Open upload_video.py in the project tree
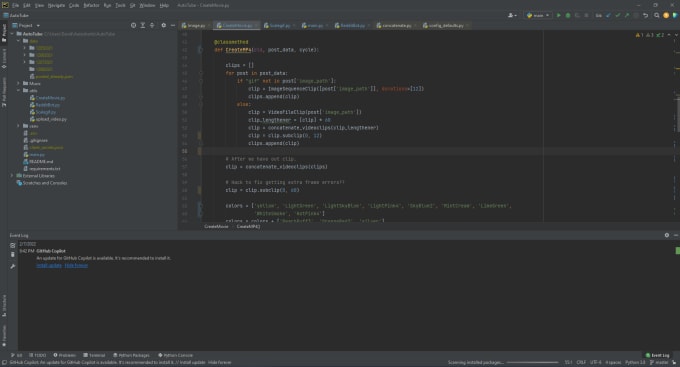680x367 pixels. [x=48, y=119]
